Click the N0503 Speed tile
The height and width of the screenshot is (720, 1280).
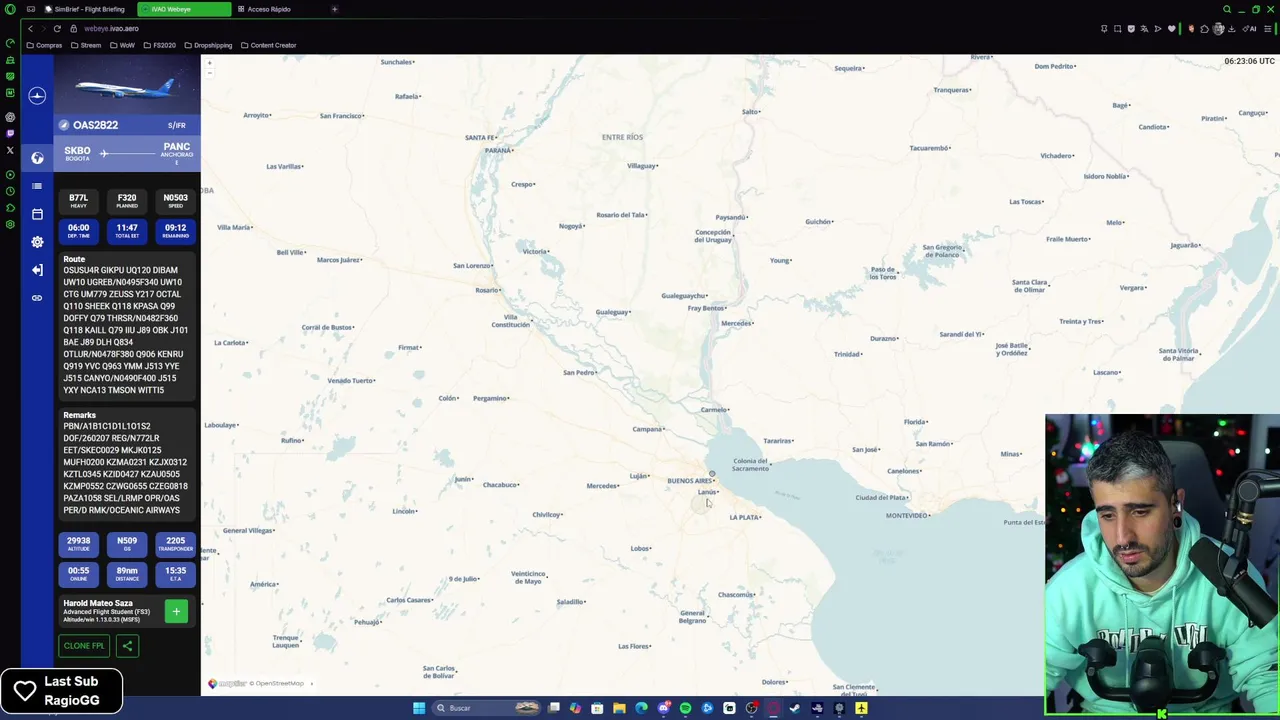[x=175, y=200]
